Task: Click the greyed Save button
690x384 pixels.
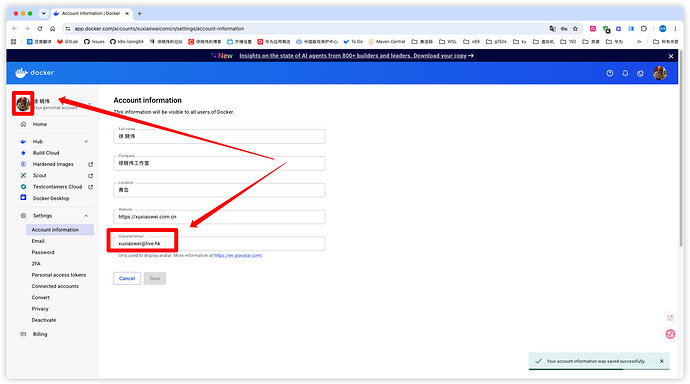Action: 154,278
